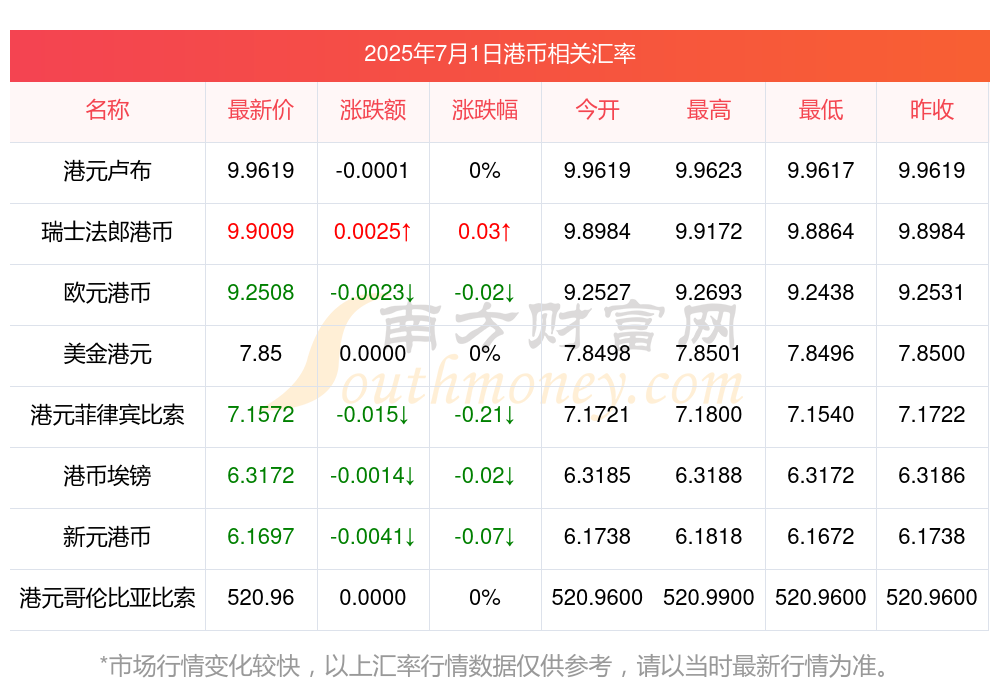Screen dimensions: 1000x698
Task: Click the 涨跌幅 column header
Action: coord(485,110)
